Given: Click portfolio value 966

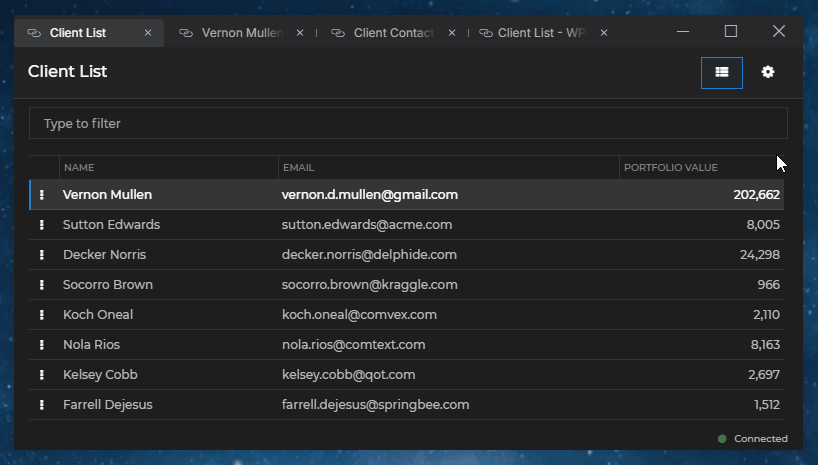Looking at the screenshot, I should [x=768, y=285].
